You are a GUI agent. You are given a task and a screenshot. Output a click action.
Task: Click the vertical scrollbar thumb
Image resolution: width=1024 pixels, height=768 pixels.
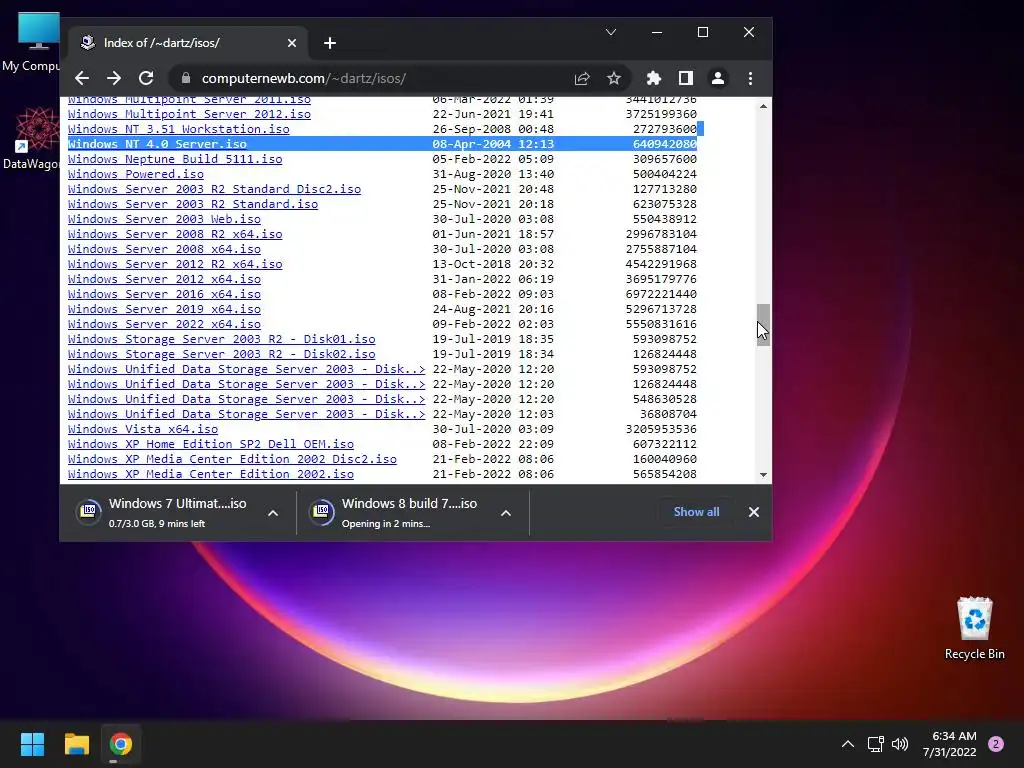coord(763,325)
